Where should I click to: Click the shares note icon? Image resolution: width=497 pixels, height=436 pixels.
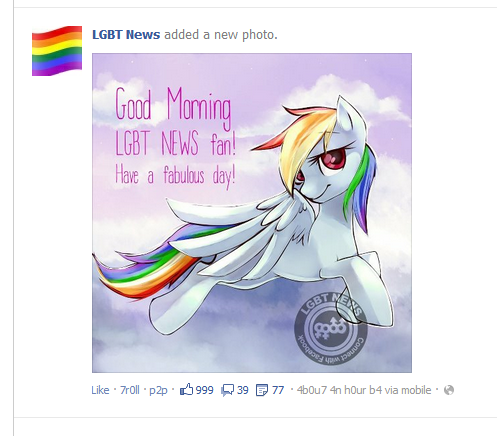point(262,390)
